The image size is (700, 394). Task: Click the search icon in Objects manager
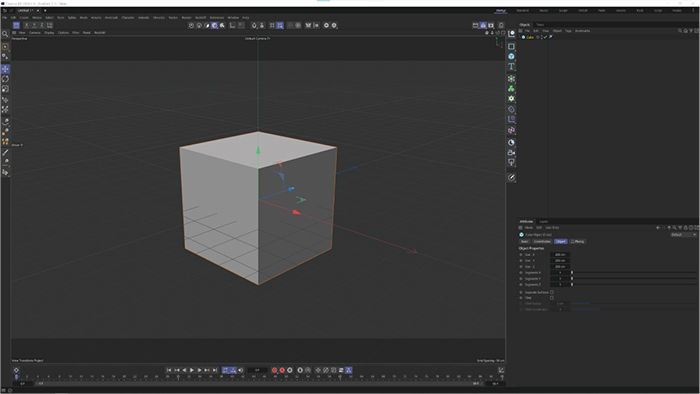click(680, 31)
